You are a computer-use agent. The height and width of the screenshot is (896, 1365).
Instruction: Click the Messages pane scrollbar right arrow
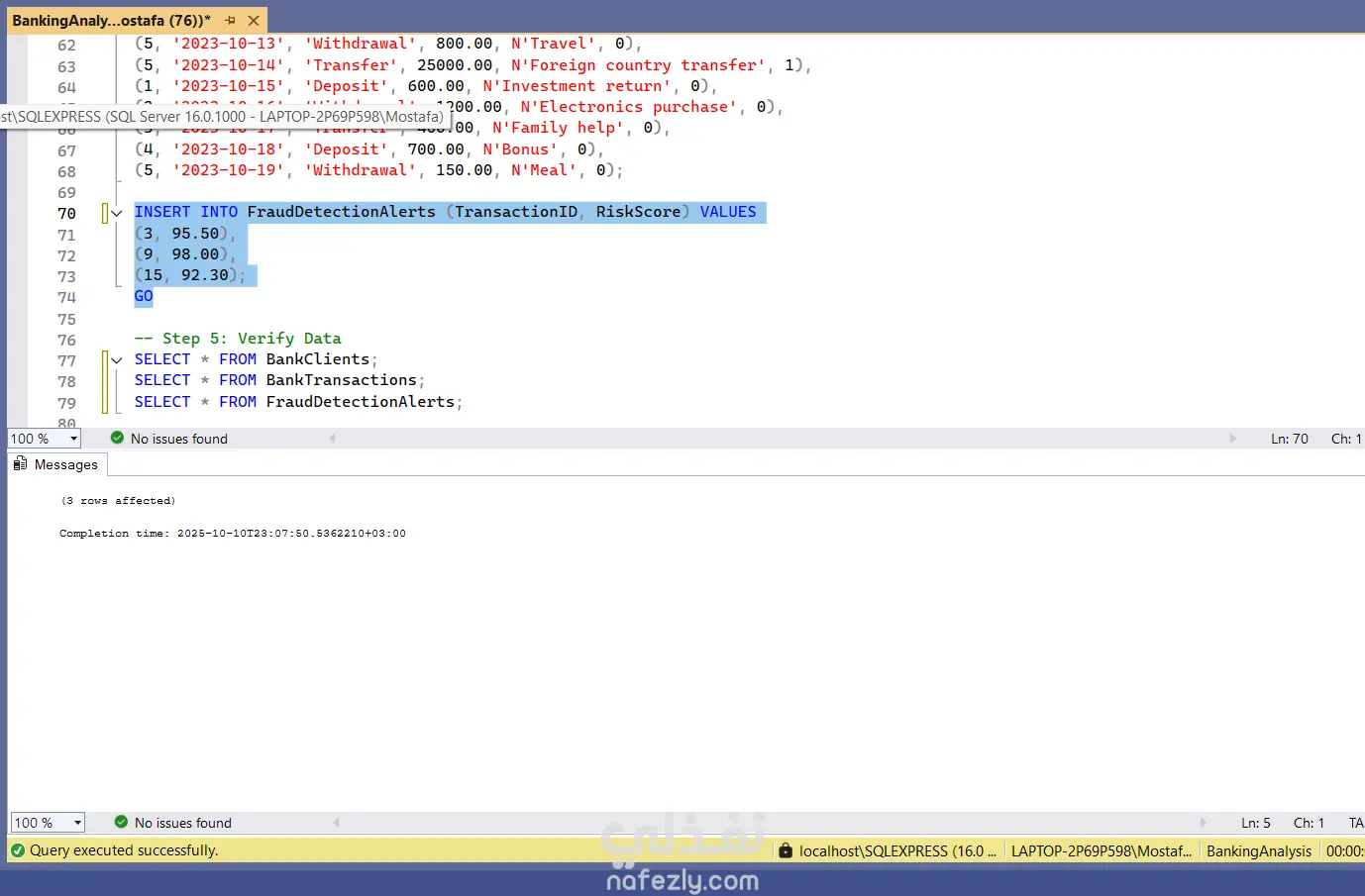pos(1204,822)
